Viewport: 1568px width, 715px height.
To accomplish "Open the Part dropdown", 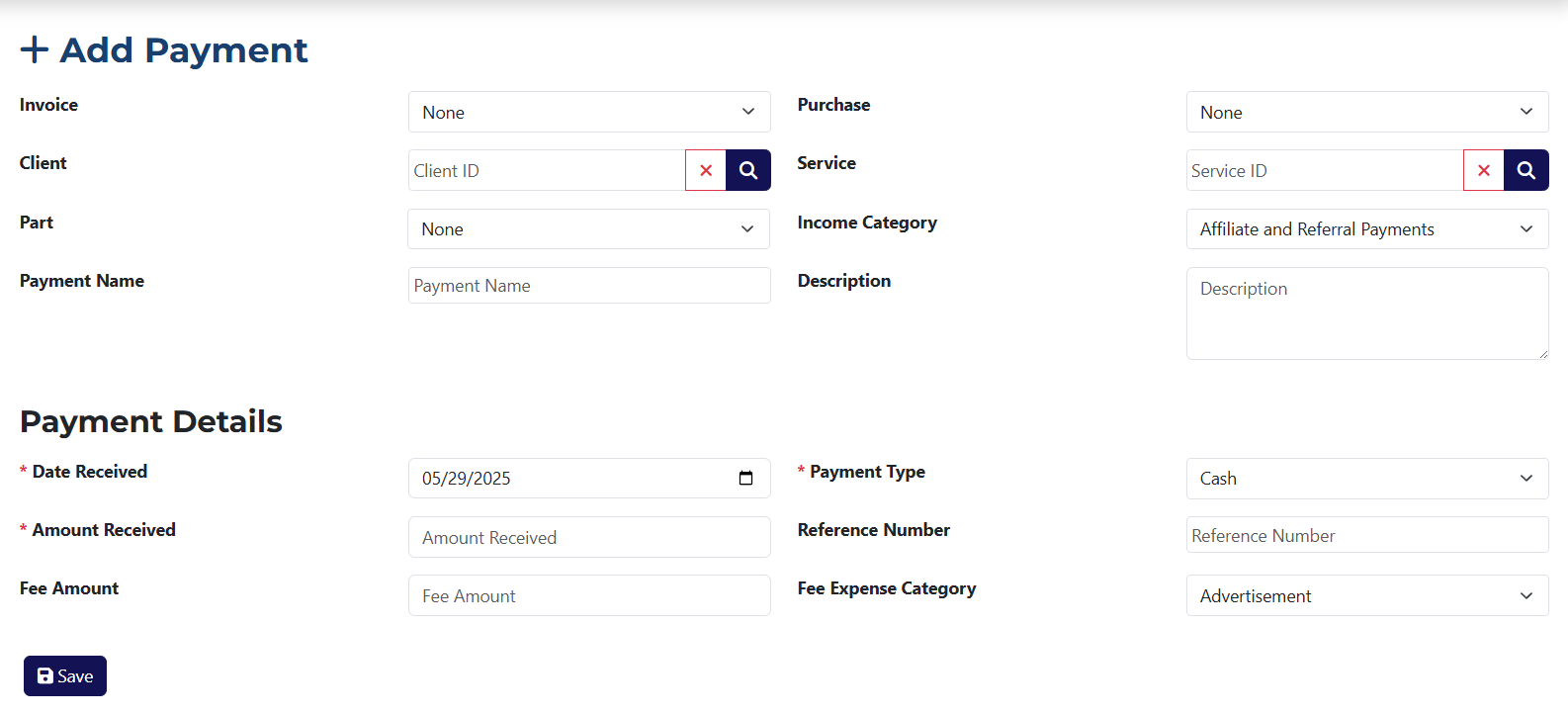I will pos(589,228).
